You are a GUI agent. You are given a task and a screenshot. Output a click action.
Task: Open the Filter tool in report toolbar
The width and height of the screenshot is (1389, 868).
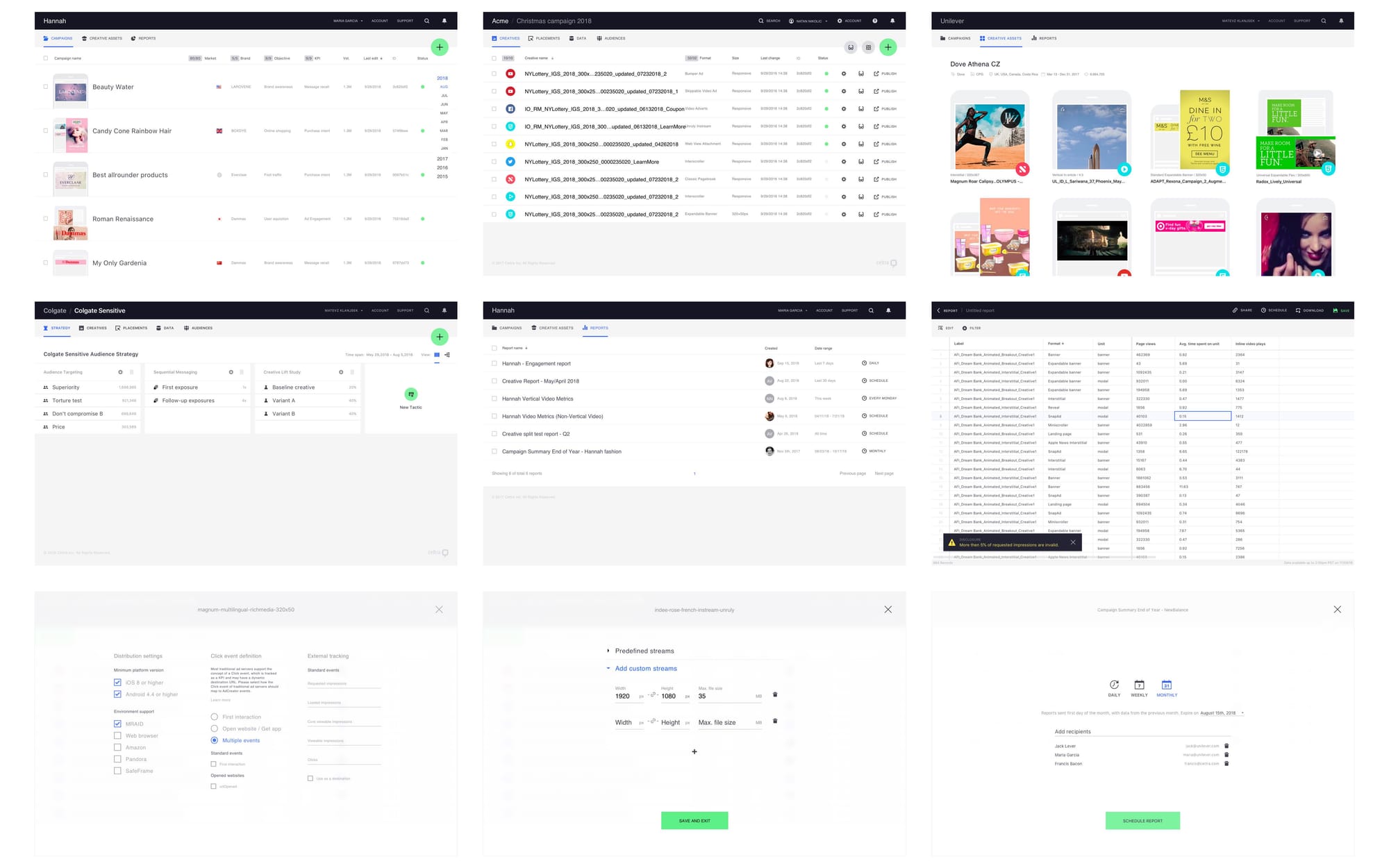971,328
